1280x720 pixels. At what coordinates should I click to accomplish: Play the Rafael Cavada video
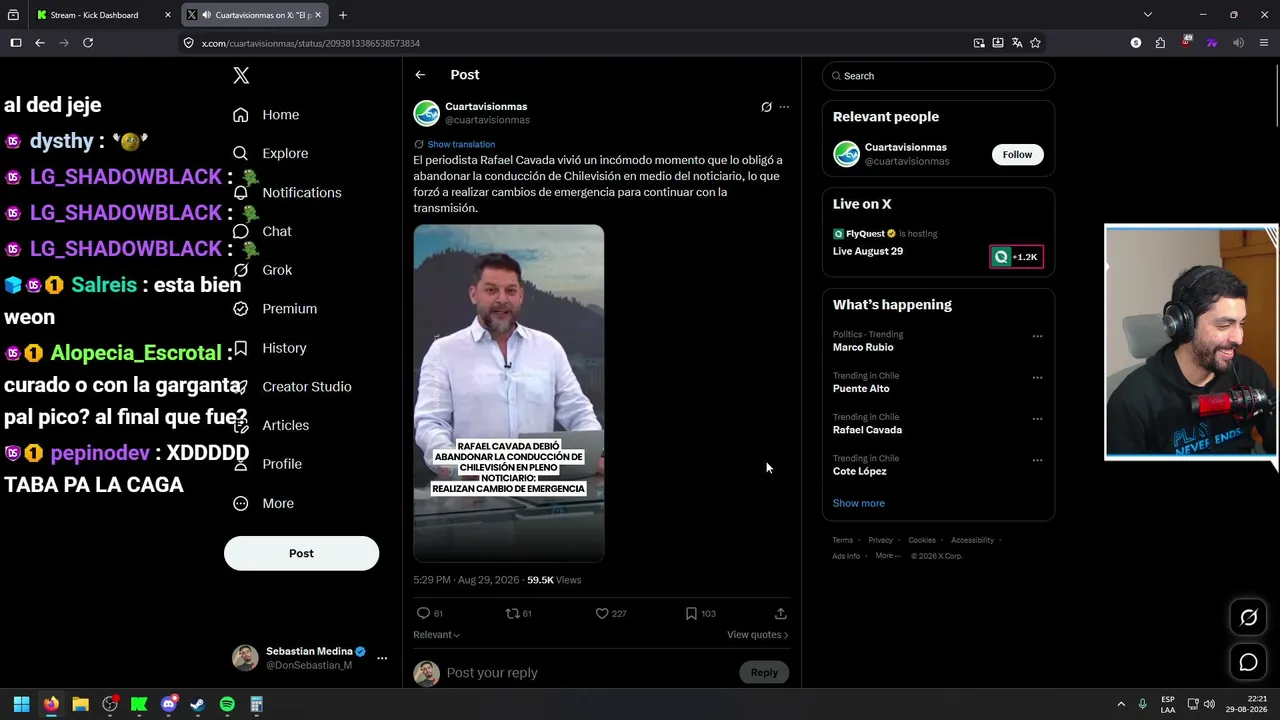pos(509,393)
